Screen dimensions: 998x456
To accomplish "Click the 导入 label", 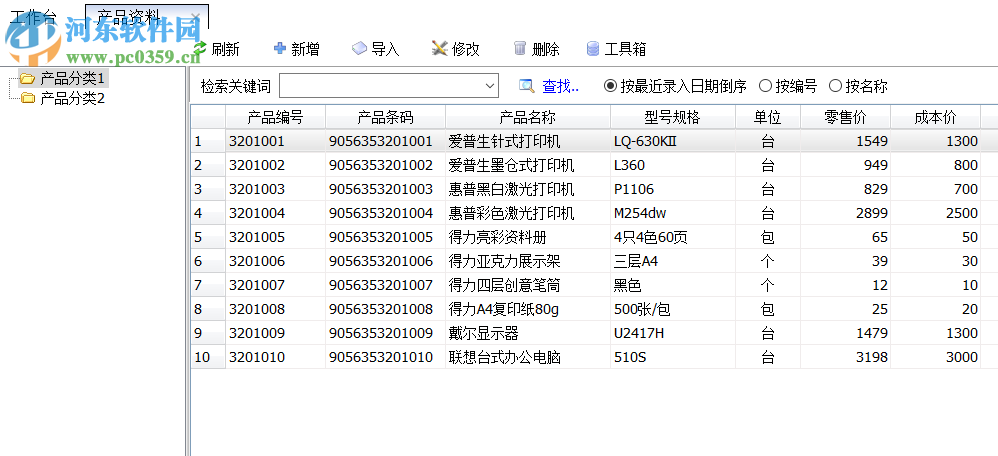I will [385, 49].
